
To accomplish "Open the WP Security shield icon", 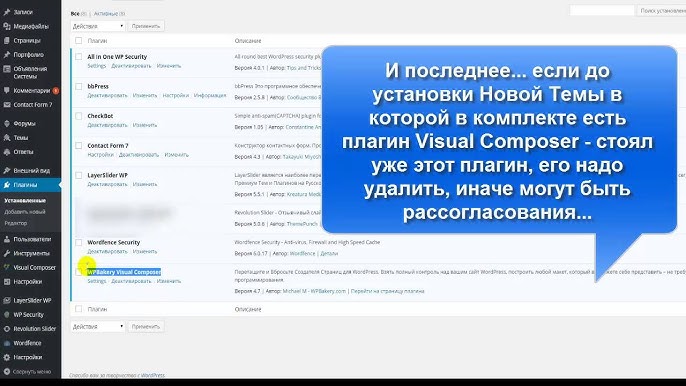I will tap(7, 315).
